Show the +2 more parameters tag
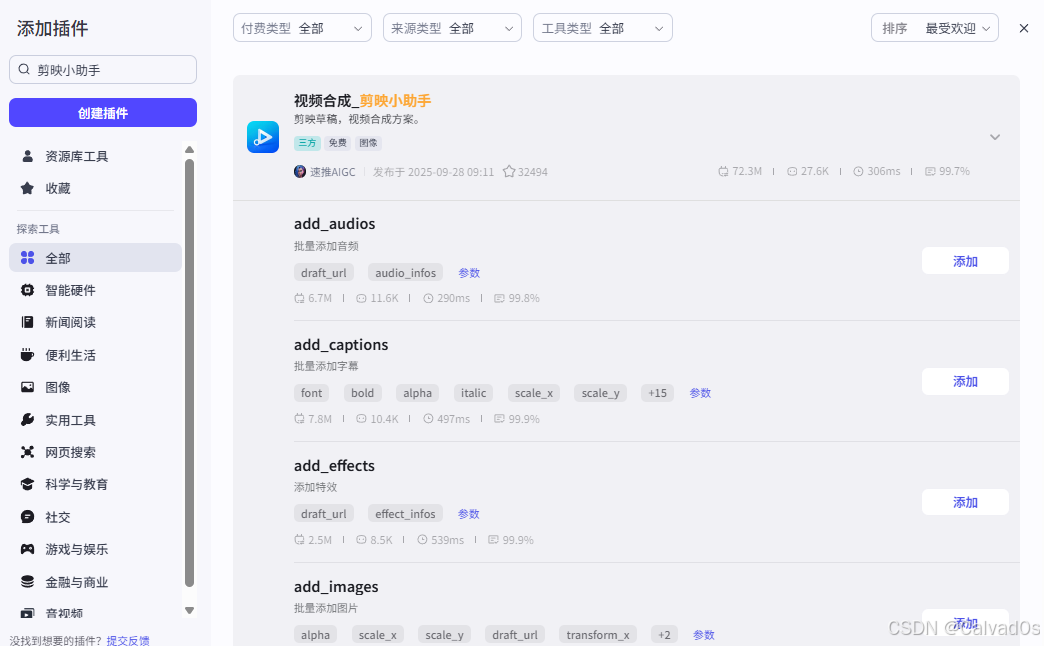The width and height of the screenshot is (1044, 646). tap(664, 635)
